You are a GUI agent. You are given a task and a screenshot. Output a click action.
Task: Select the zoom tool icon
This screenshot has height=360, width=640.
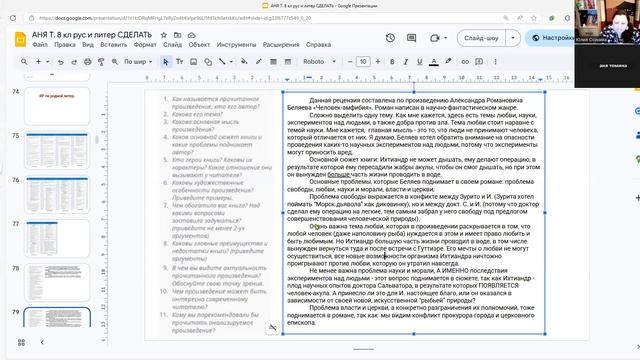click(x=115, y=62)
